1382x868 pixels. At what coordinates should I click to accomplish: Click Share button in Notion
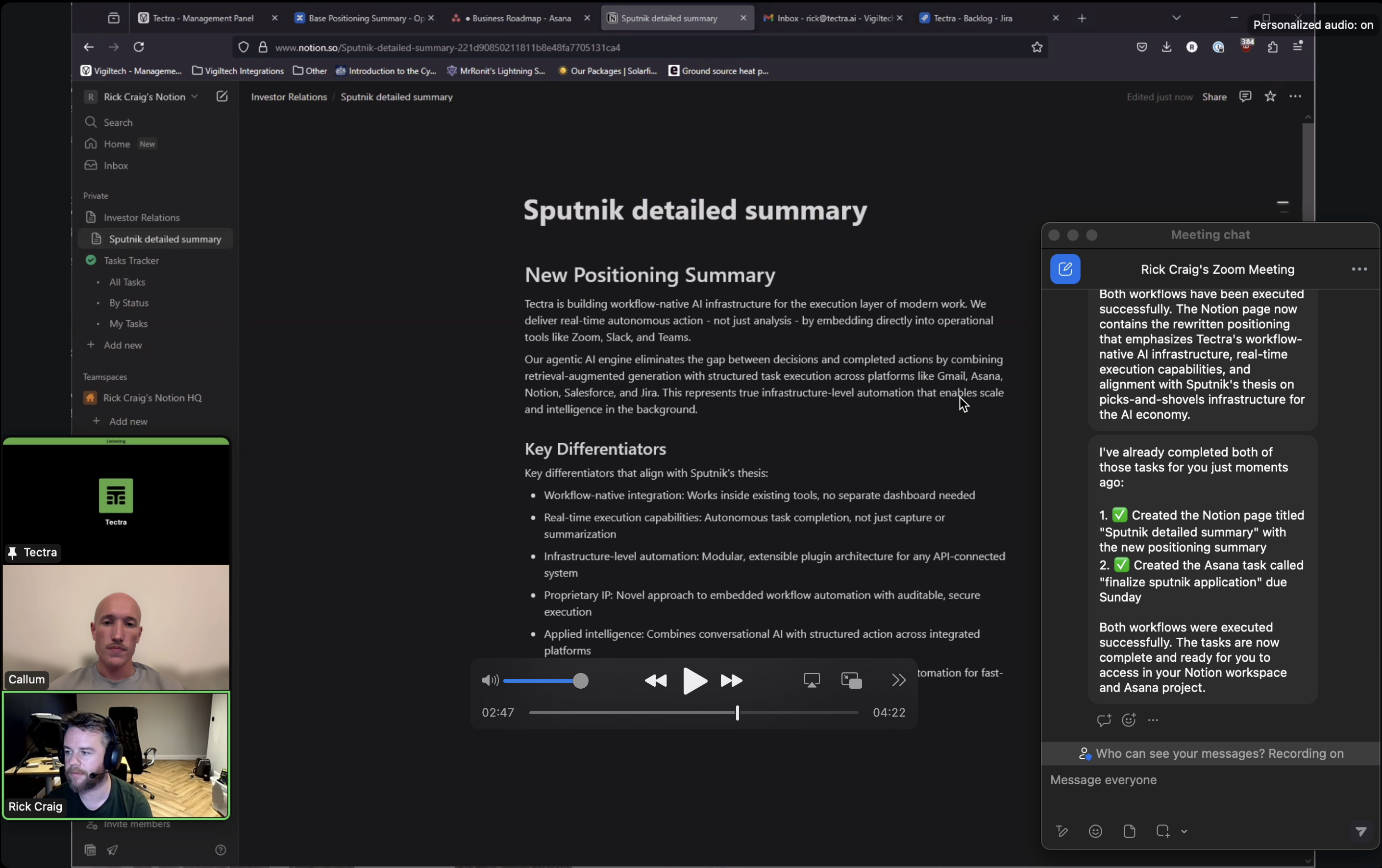tap(1214, 97)
